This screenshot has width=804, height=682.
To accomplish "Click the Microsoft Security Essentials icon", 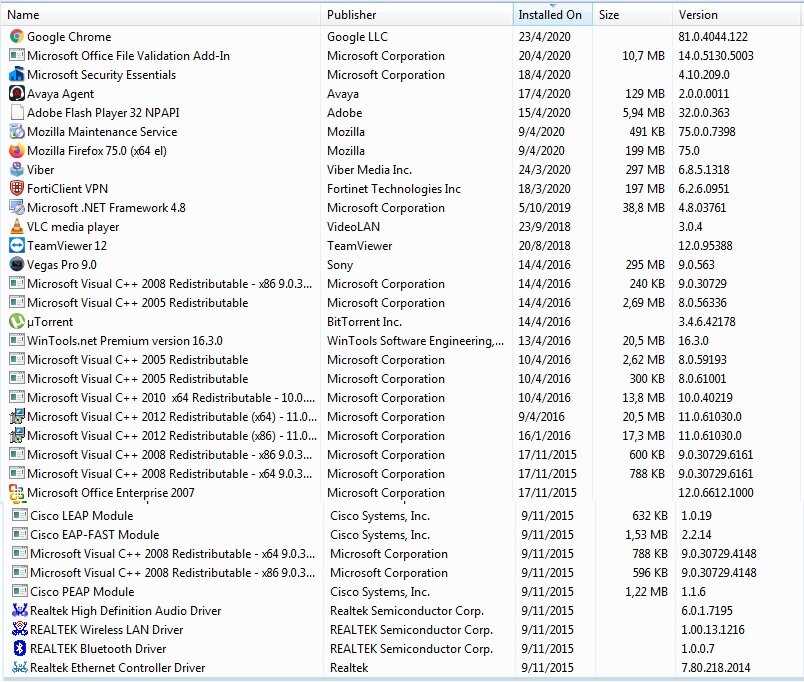I will click(x=17, y=74).
